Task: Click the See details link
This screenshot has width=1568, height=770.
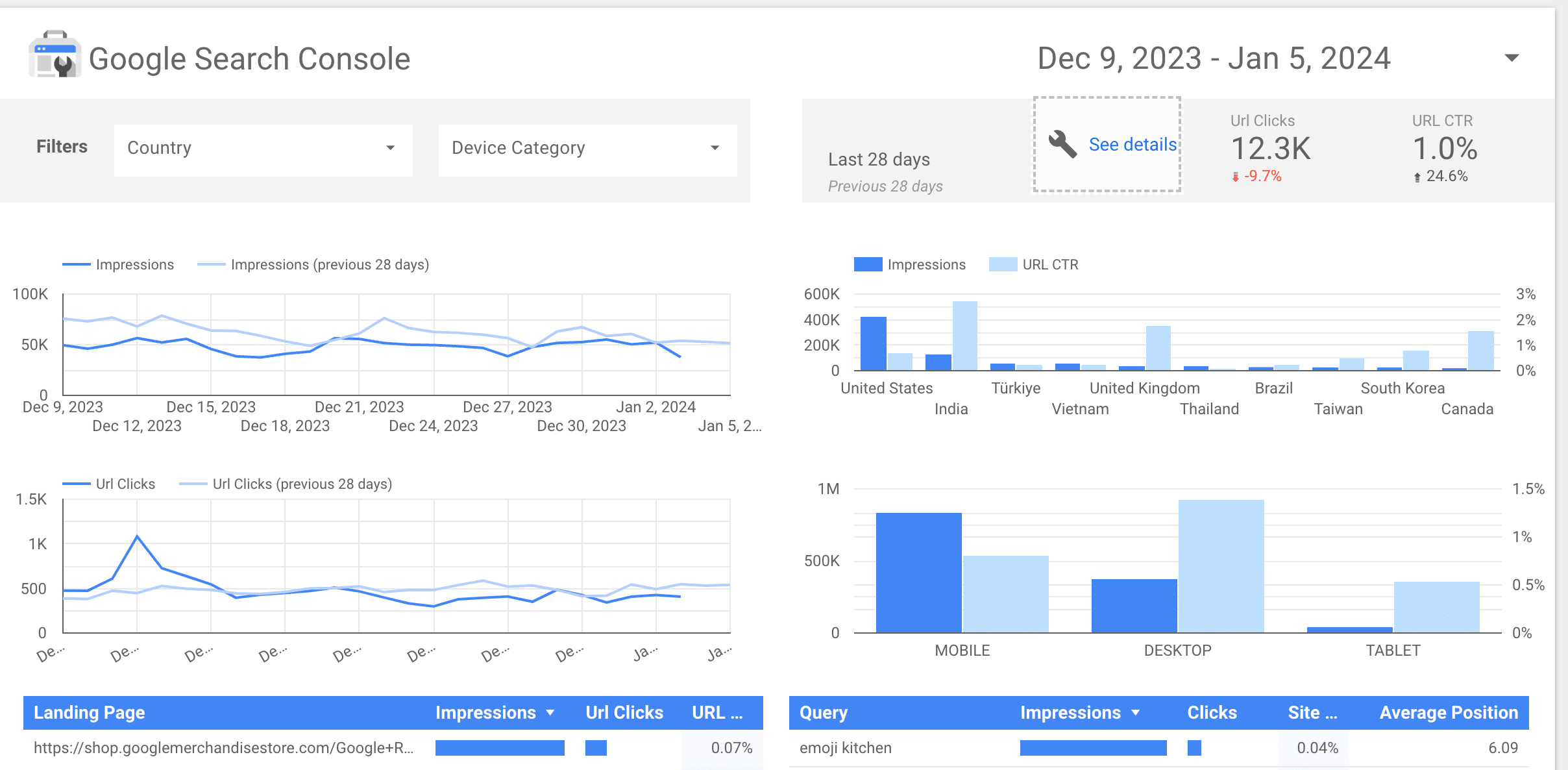Action: pyautogui.click(x=1133, y=145)
